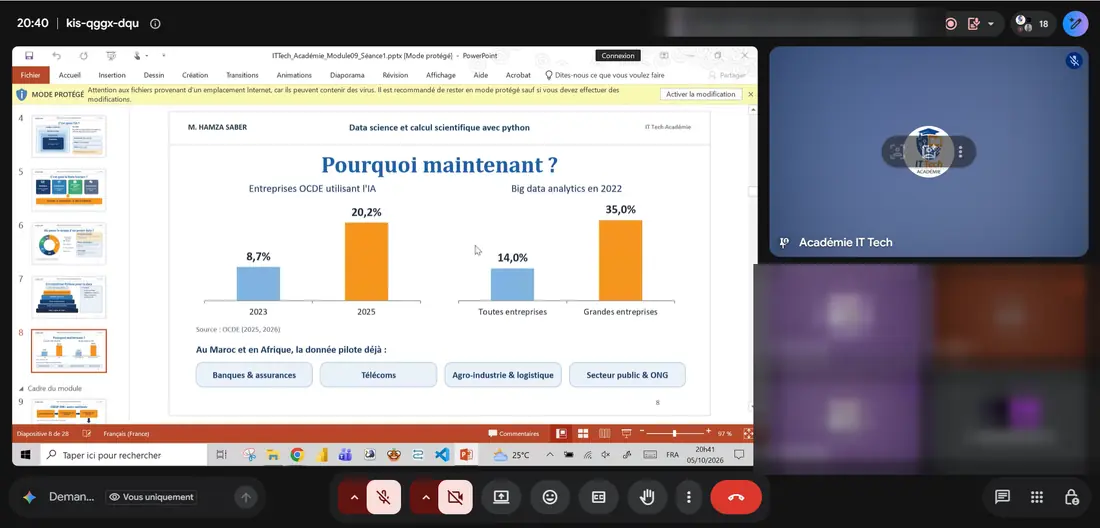Send a reaction with emoji button

tap(550, 497)
